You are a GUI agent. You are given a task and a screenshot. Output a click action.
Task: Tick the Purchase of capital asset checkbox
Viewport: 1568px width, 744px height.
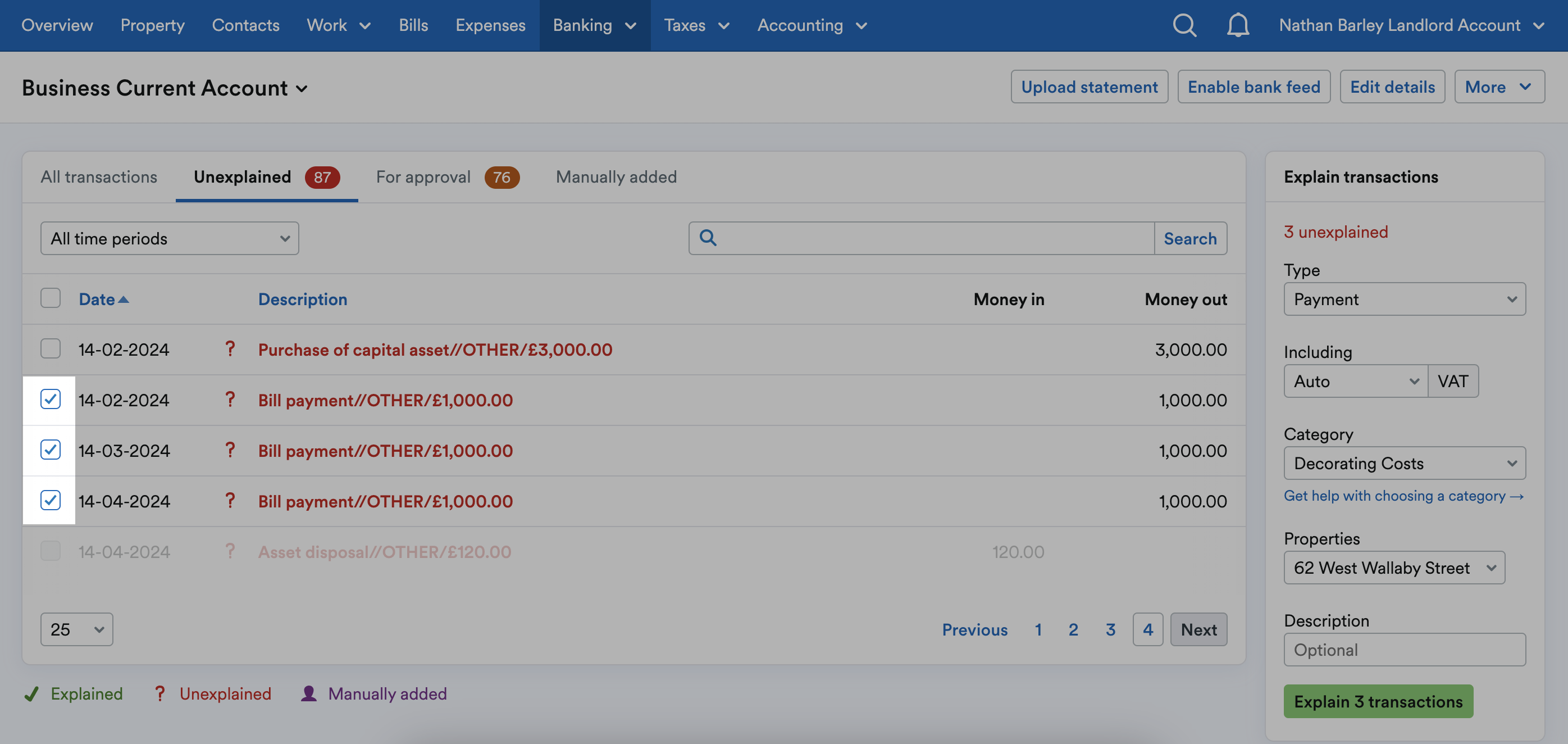[x=51, y=349]
